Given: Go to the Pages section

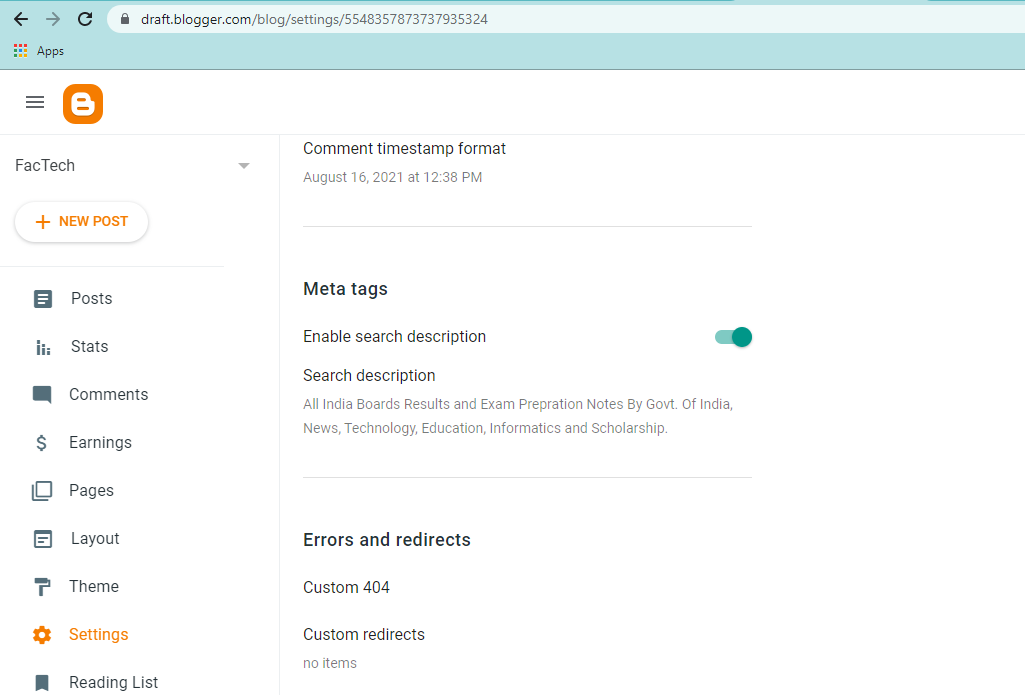Looking at the screenshot, I should point(92,490).
